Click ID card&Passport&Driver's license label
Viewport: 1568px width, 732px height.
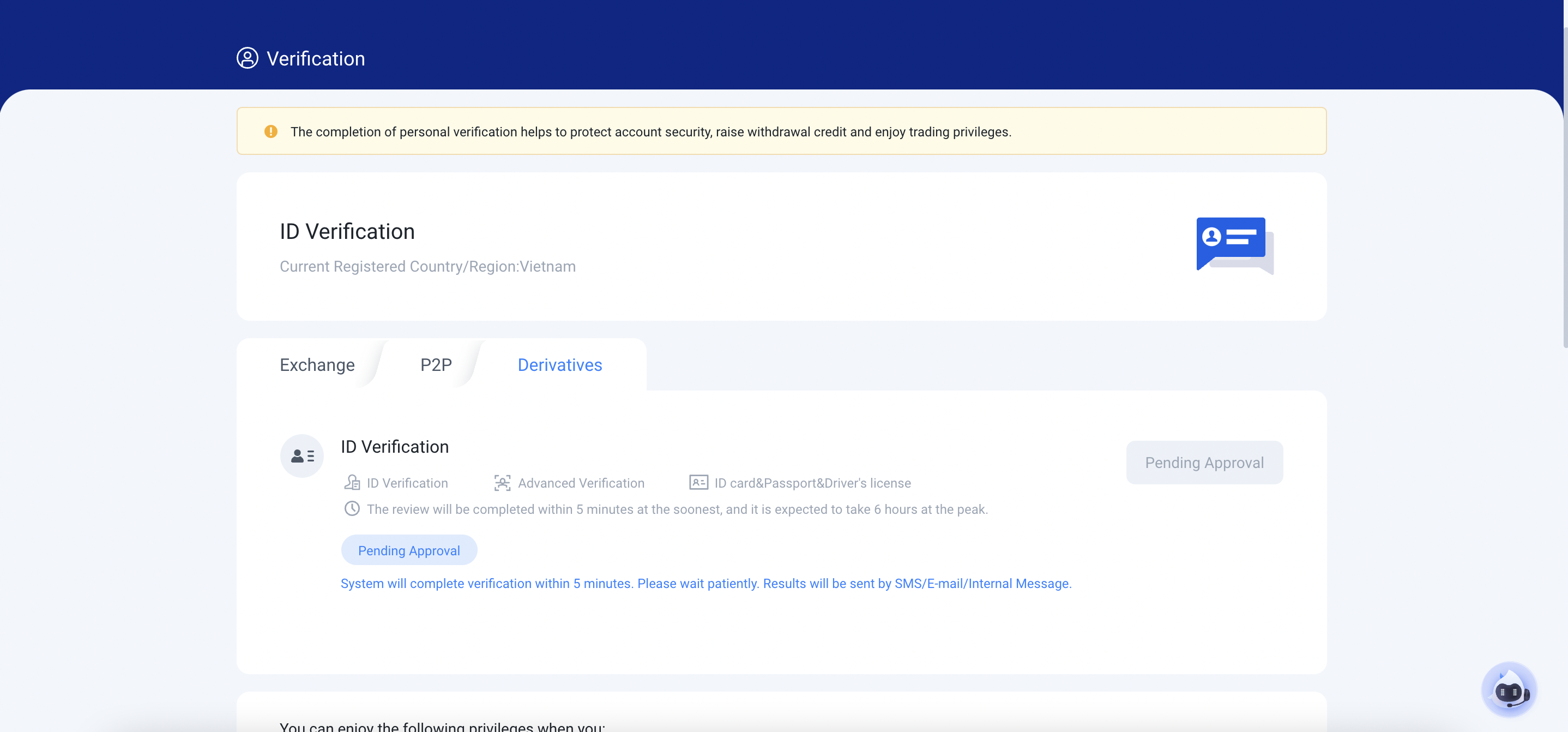click(812, 483)
